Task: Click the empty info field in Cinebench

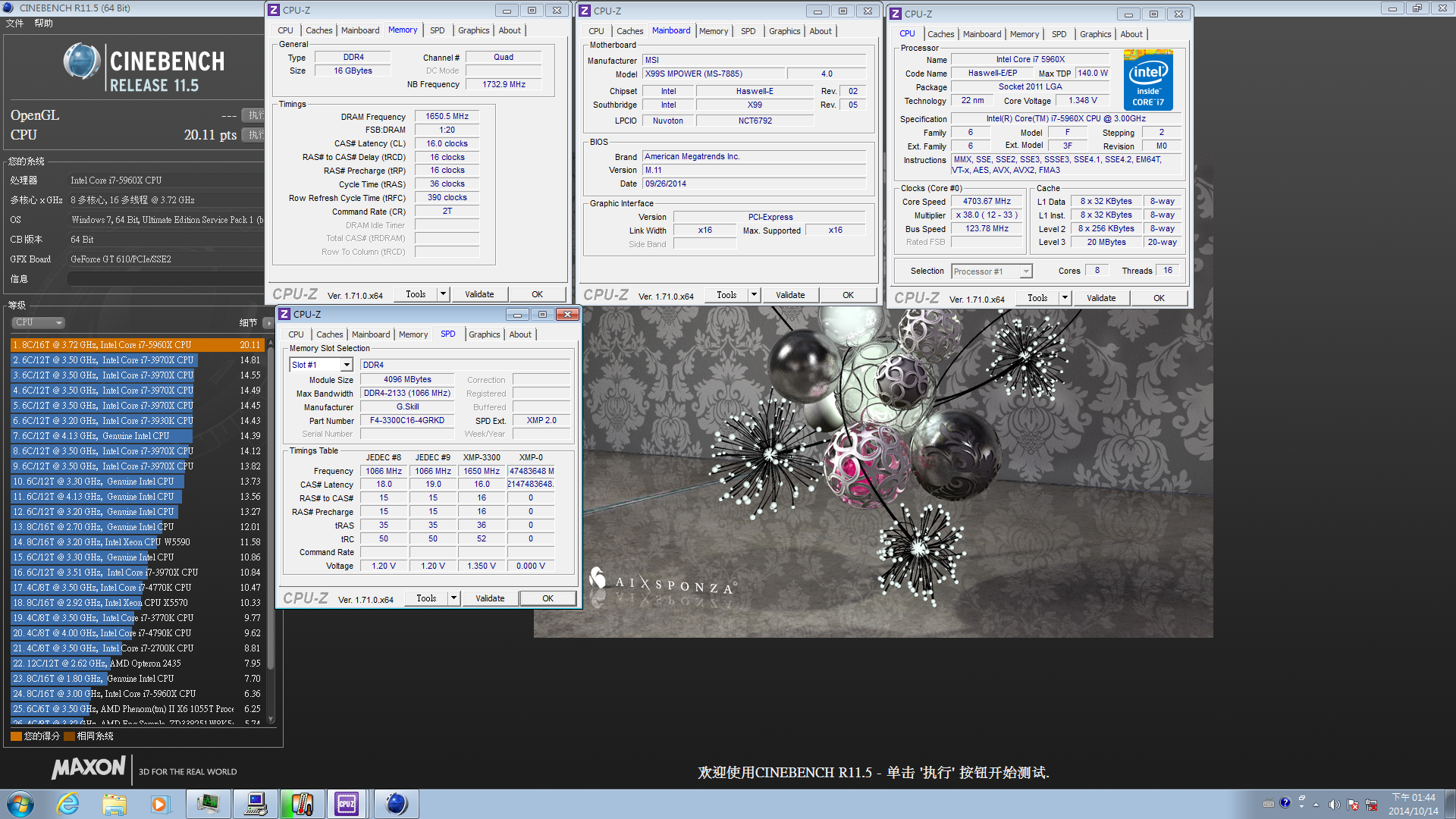Action: [165, 279]
